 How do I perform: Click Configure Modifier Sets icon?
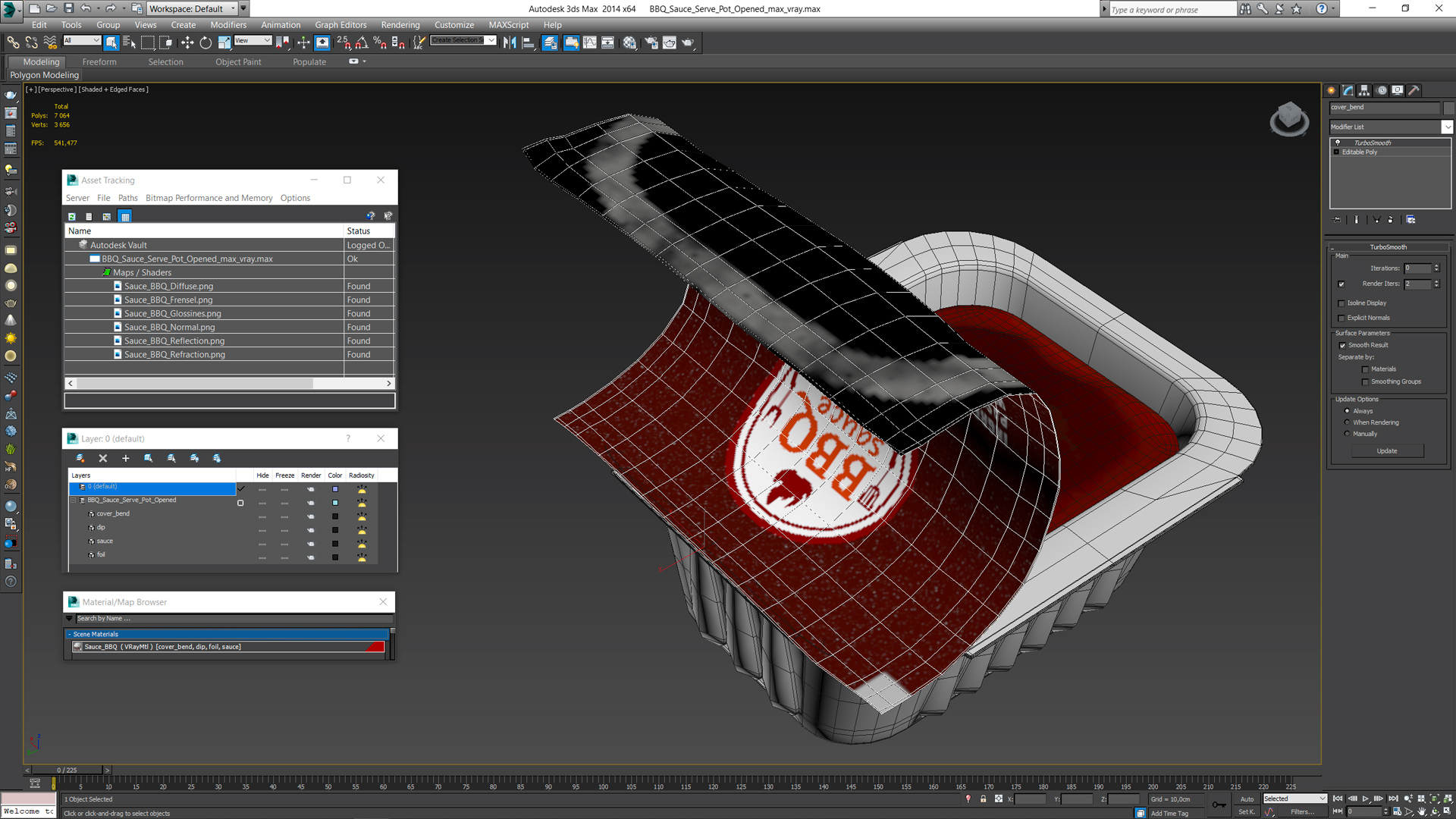coord(1411,219)
